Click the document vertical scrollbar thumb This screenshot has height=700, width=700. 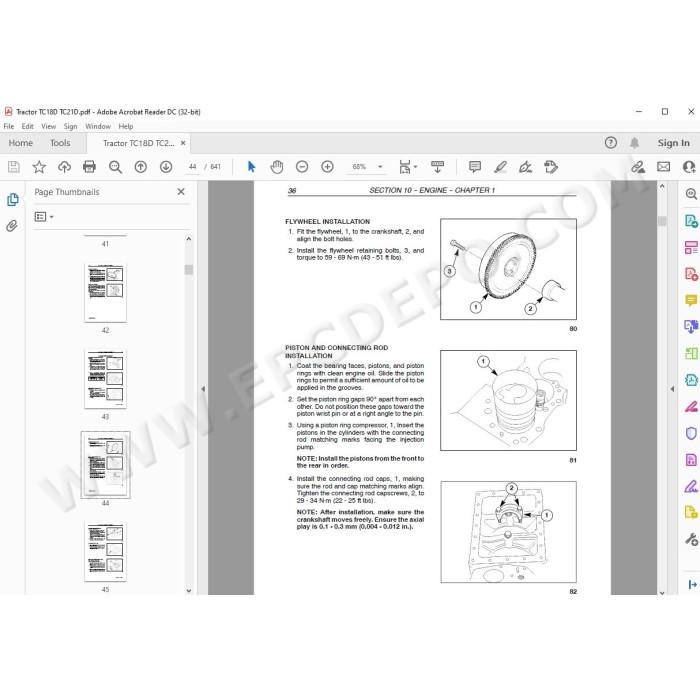pyautogui.click(x=662, y=221)
